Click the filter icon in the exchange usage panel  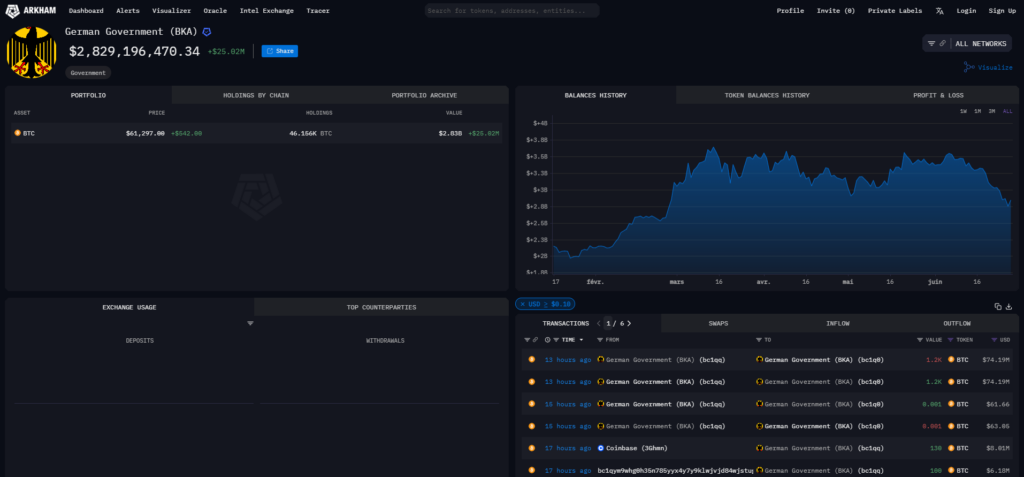point(250,323)
